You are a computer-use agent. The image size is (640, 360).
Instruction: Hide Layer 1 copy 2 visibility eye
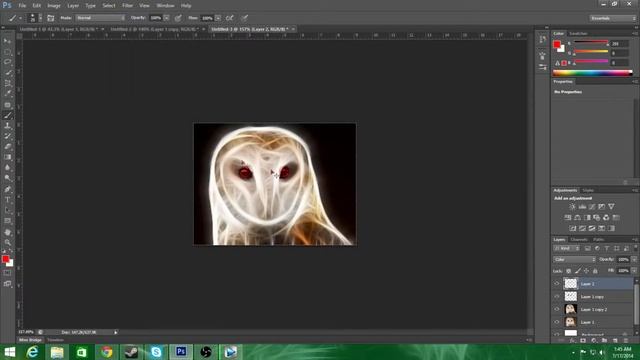point(557,309)
